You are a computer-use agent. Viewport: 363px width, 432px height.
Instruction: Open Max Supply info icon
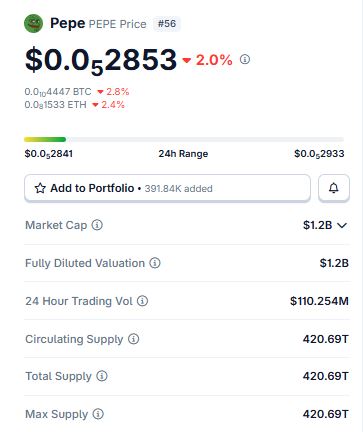pyautogui.click(x=98, y=414)
